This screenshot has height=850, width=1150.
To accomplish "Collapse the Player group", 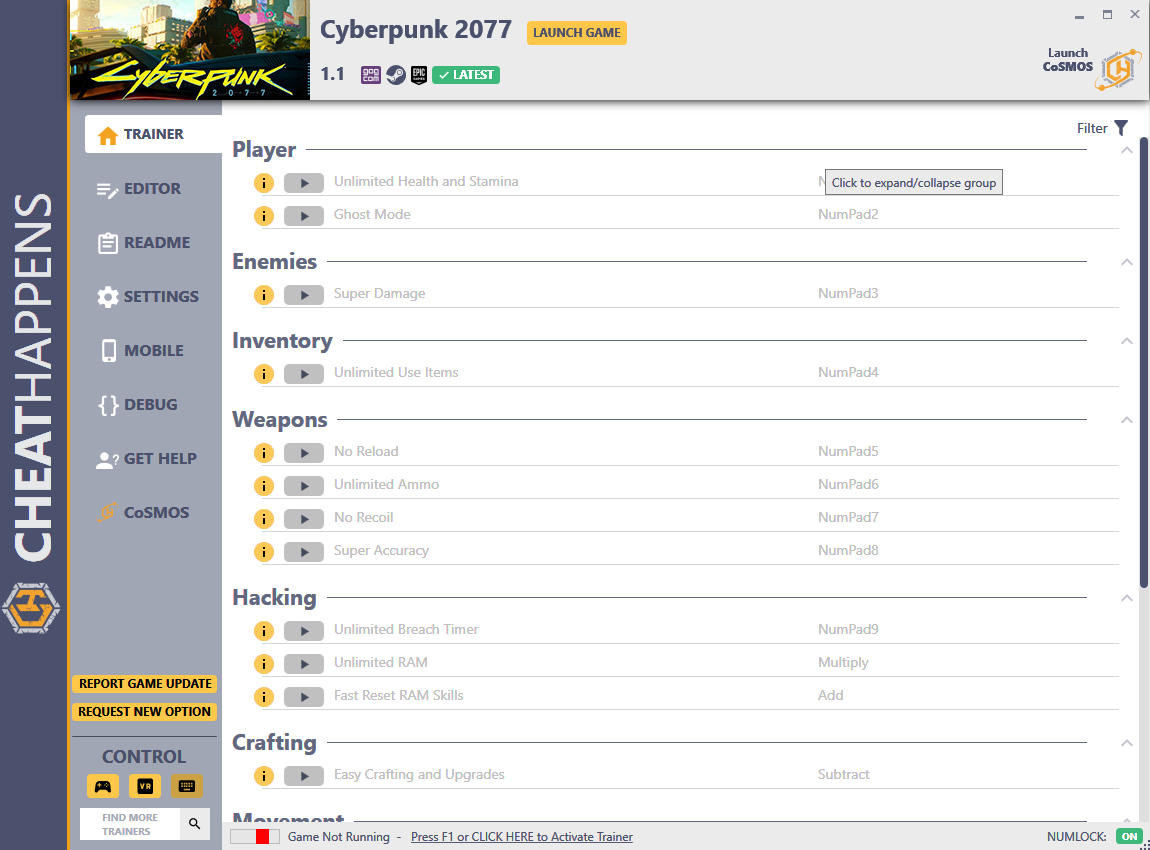I will (1127, 150).
